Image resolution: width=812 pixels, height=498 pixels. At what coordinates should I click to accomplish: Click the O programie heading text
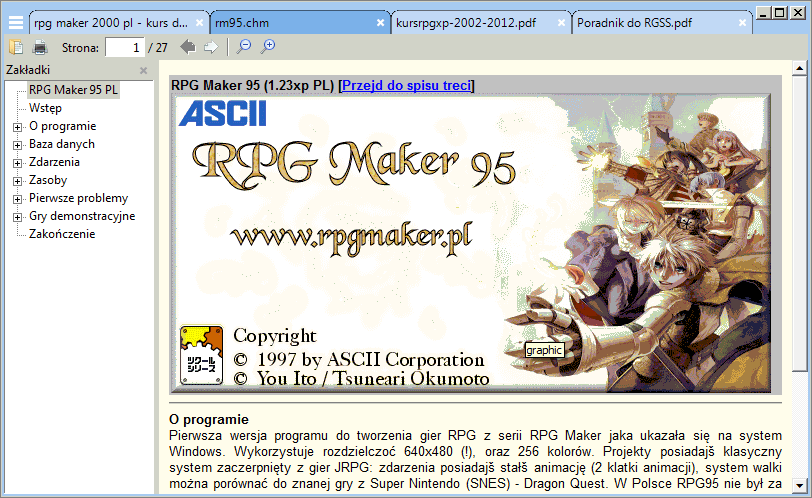tap(209, 419)
